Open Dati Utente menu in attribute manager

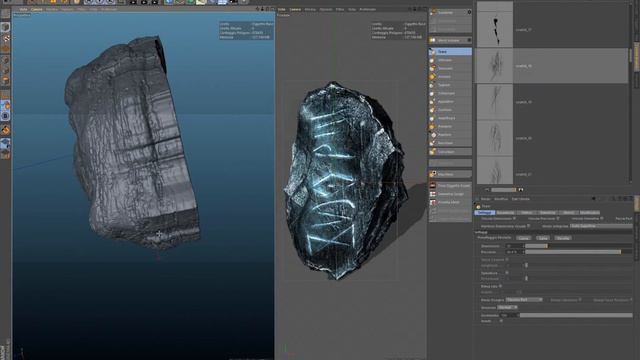[x=520, y=199]
